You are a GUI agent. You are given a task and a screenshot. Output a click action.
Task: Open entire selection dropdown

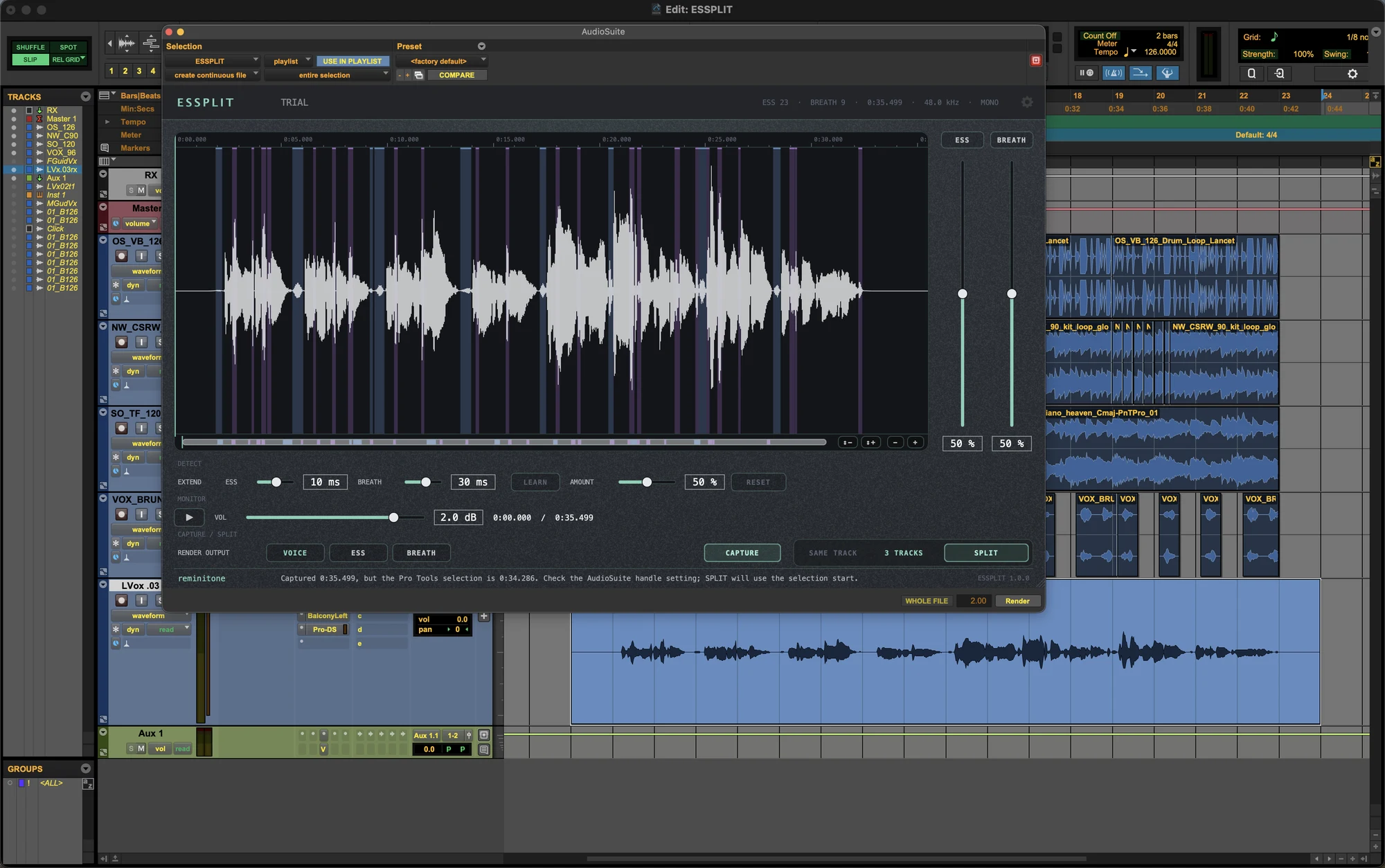coord(328,75)
